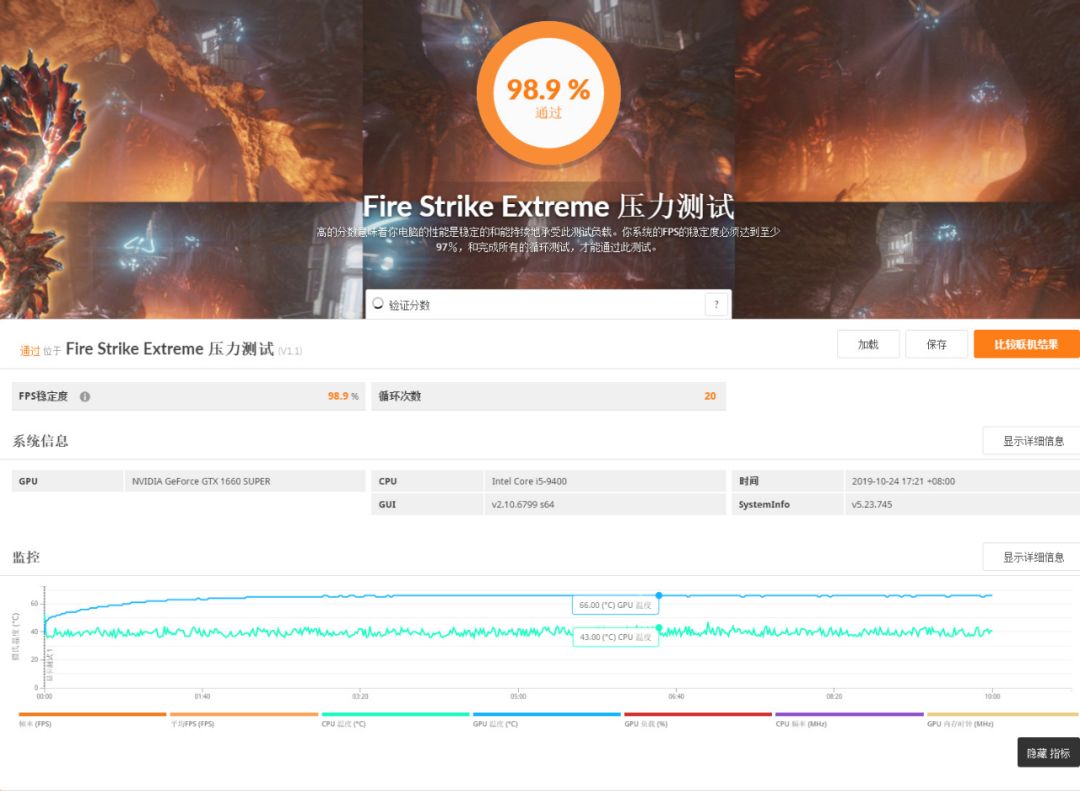The height and width of the screenshot is (791, 1080).
Task: Click the FPS稳定度 98.9 % value
Action: 343,396
